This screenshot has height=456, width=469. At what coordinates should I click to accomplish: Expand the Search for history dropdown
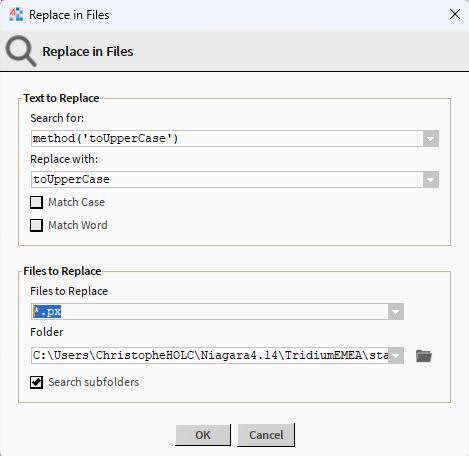[430, 139]
